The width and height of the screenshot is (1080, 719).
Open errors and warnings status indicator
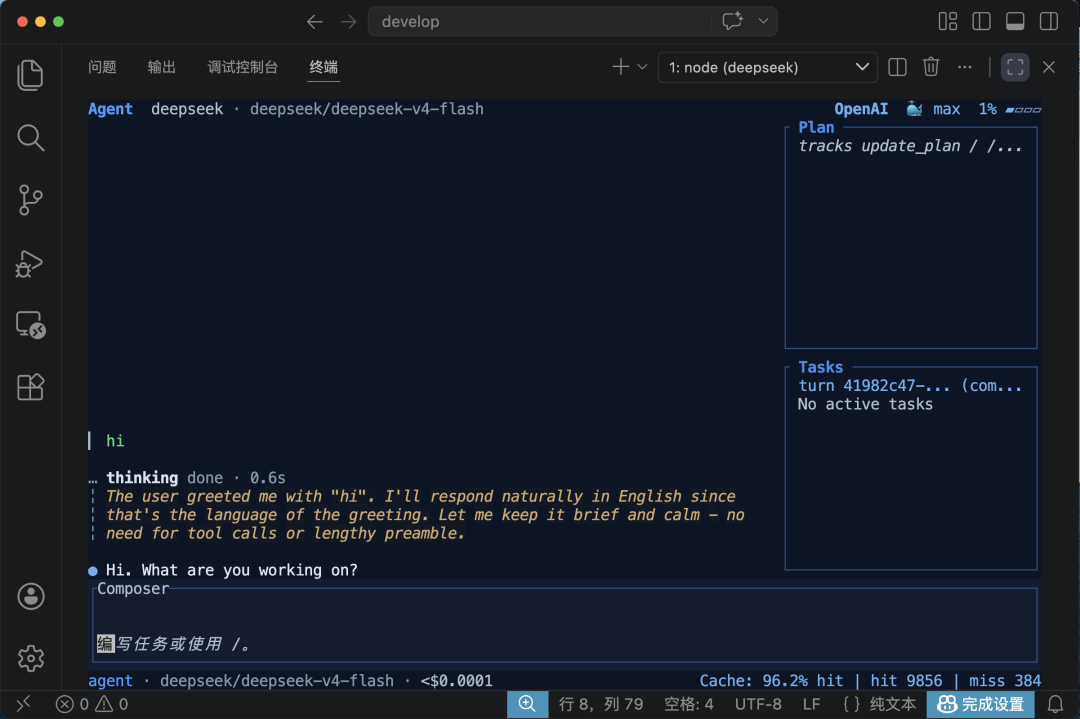coord(92,704)
